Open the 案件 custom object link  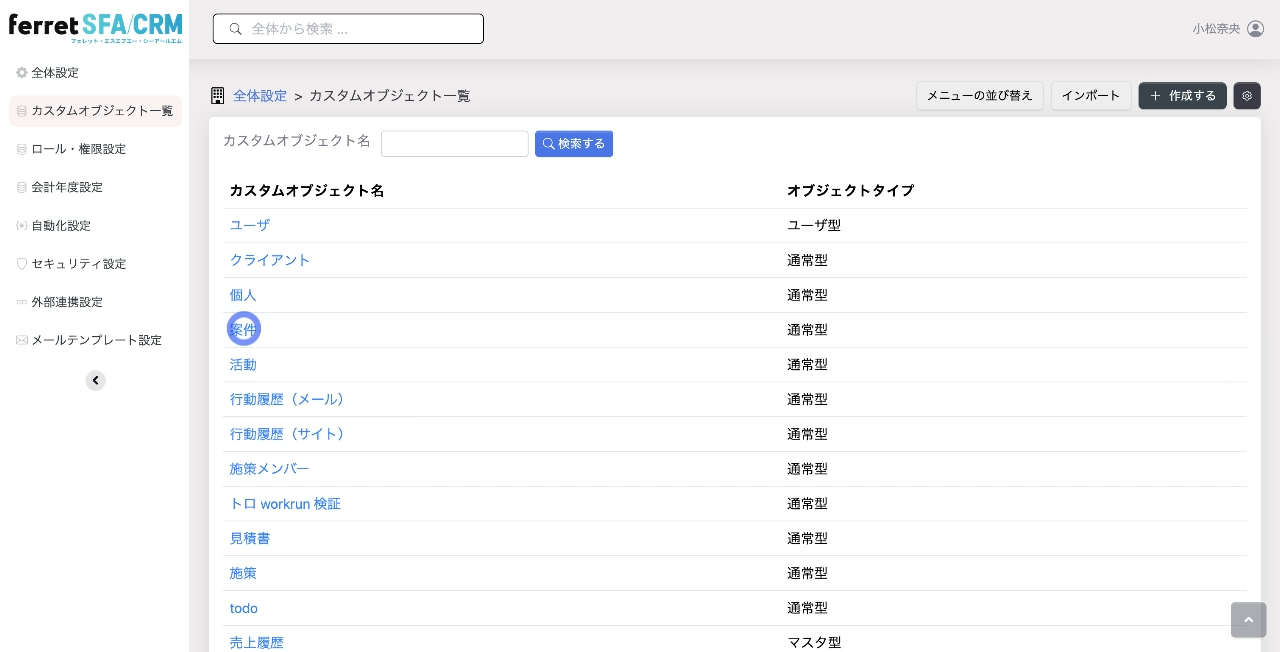coord(243,329)
